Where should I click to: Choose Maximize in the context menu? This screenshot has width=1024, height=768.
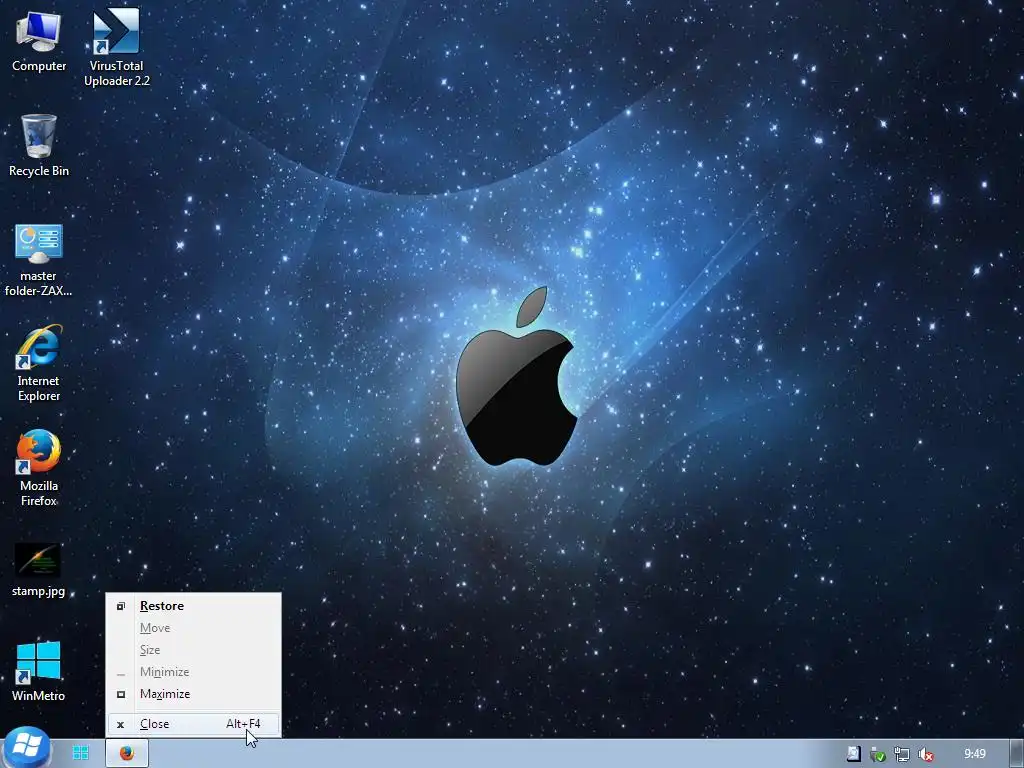point(193,694)
